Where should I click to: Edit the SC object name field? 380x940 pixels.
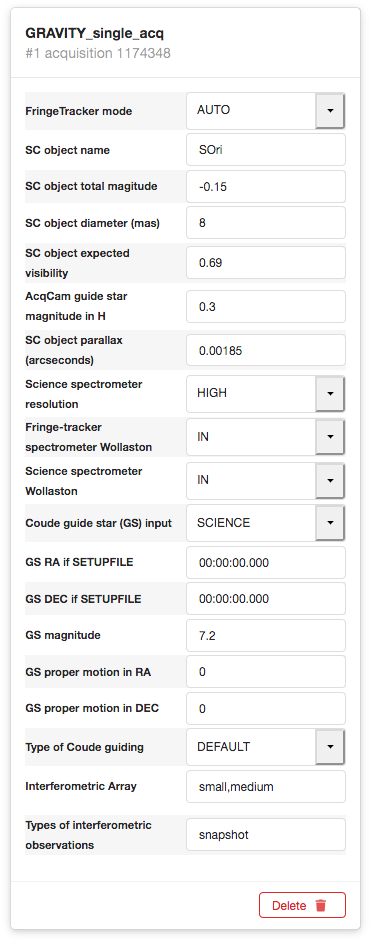[266, 150]
